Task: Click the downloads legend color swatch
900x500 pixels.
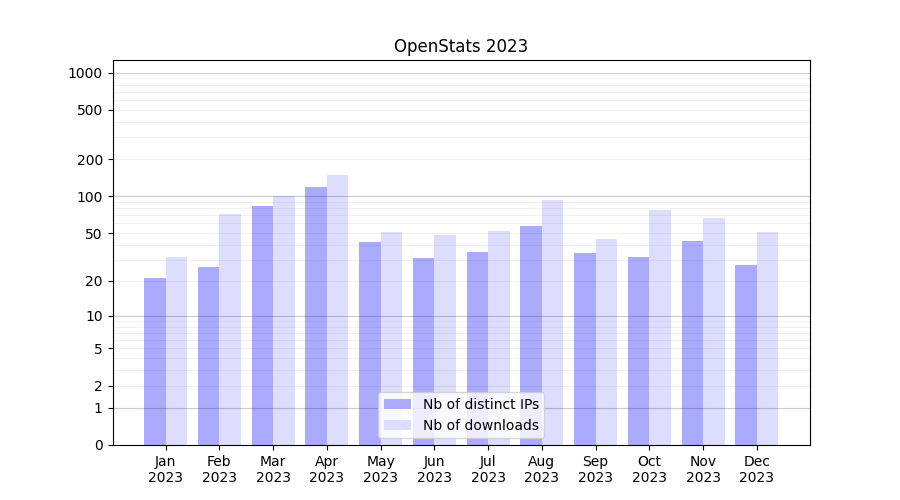Action: (x=397, y=425)
